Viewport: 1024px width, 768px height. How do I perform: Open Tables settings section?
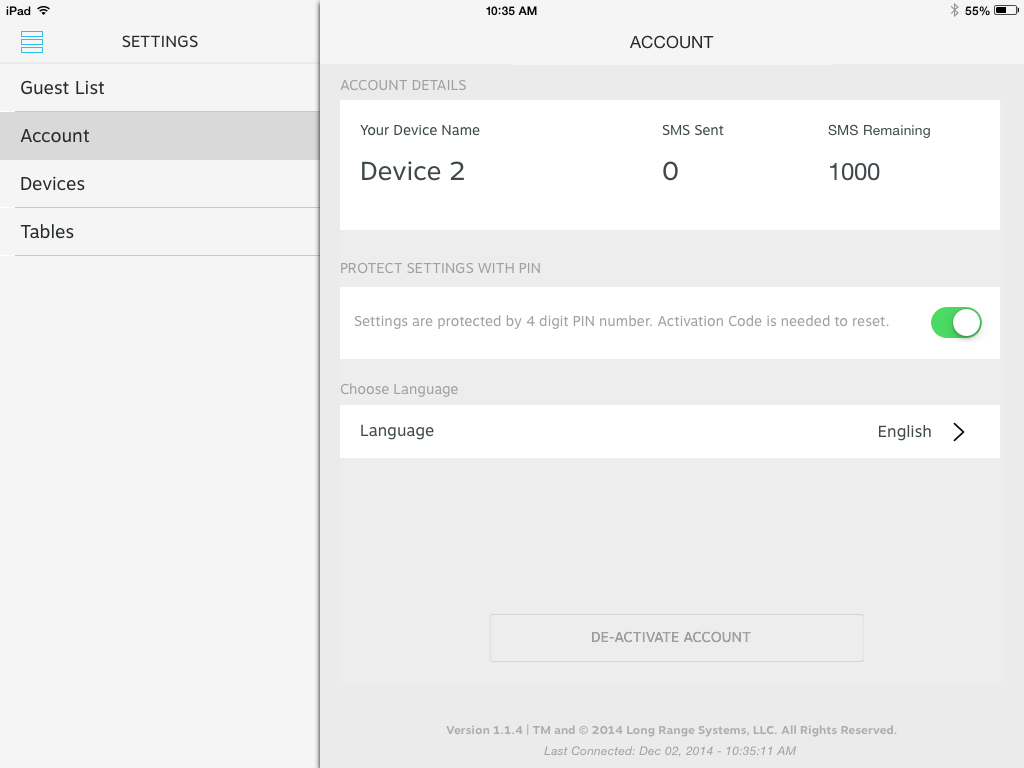[160, 232]
